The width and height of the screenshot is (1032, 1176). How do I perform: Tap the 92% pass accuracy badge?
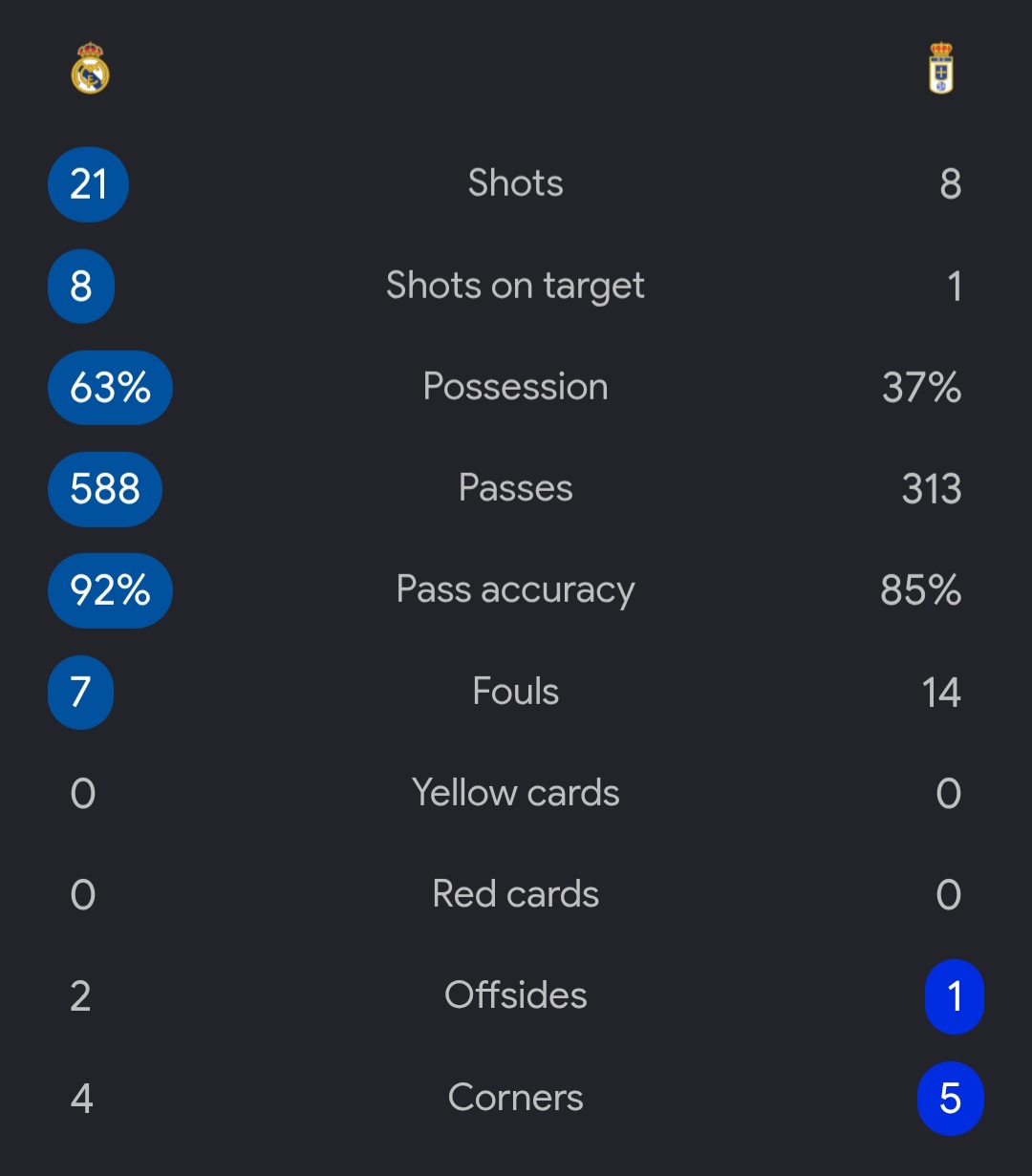coord(110,590)
